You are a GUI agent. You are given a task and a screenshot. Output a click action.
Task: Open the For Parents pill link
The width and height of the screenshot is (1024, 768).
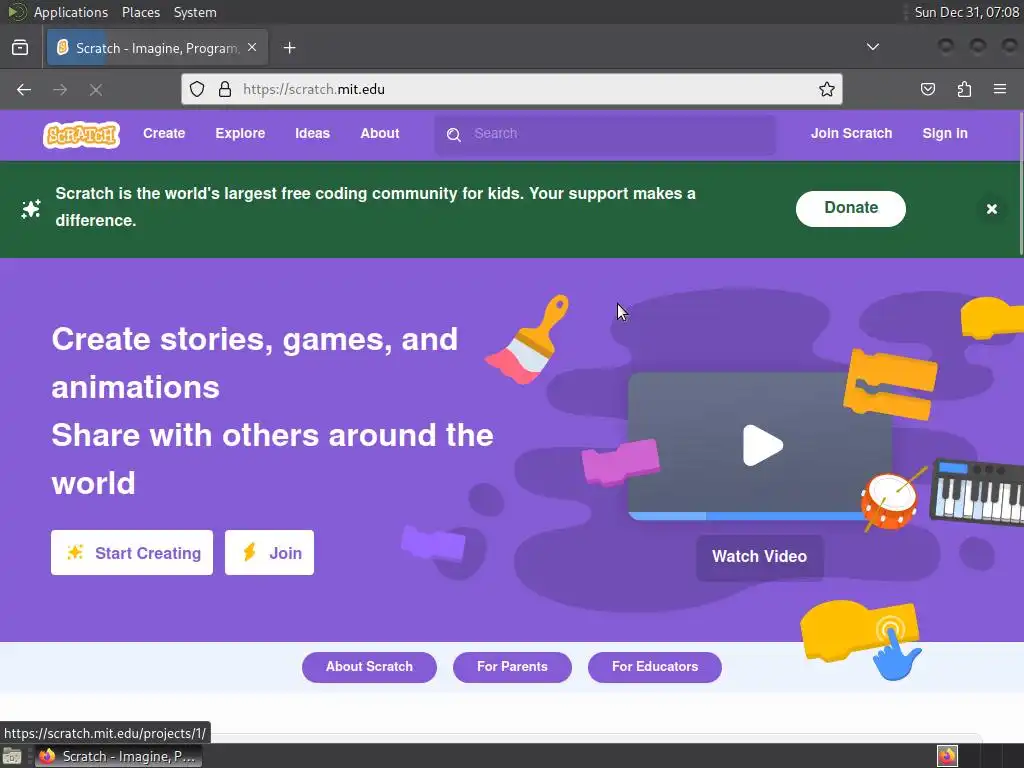click(512, 667)
